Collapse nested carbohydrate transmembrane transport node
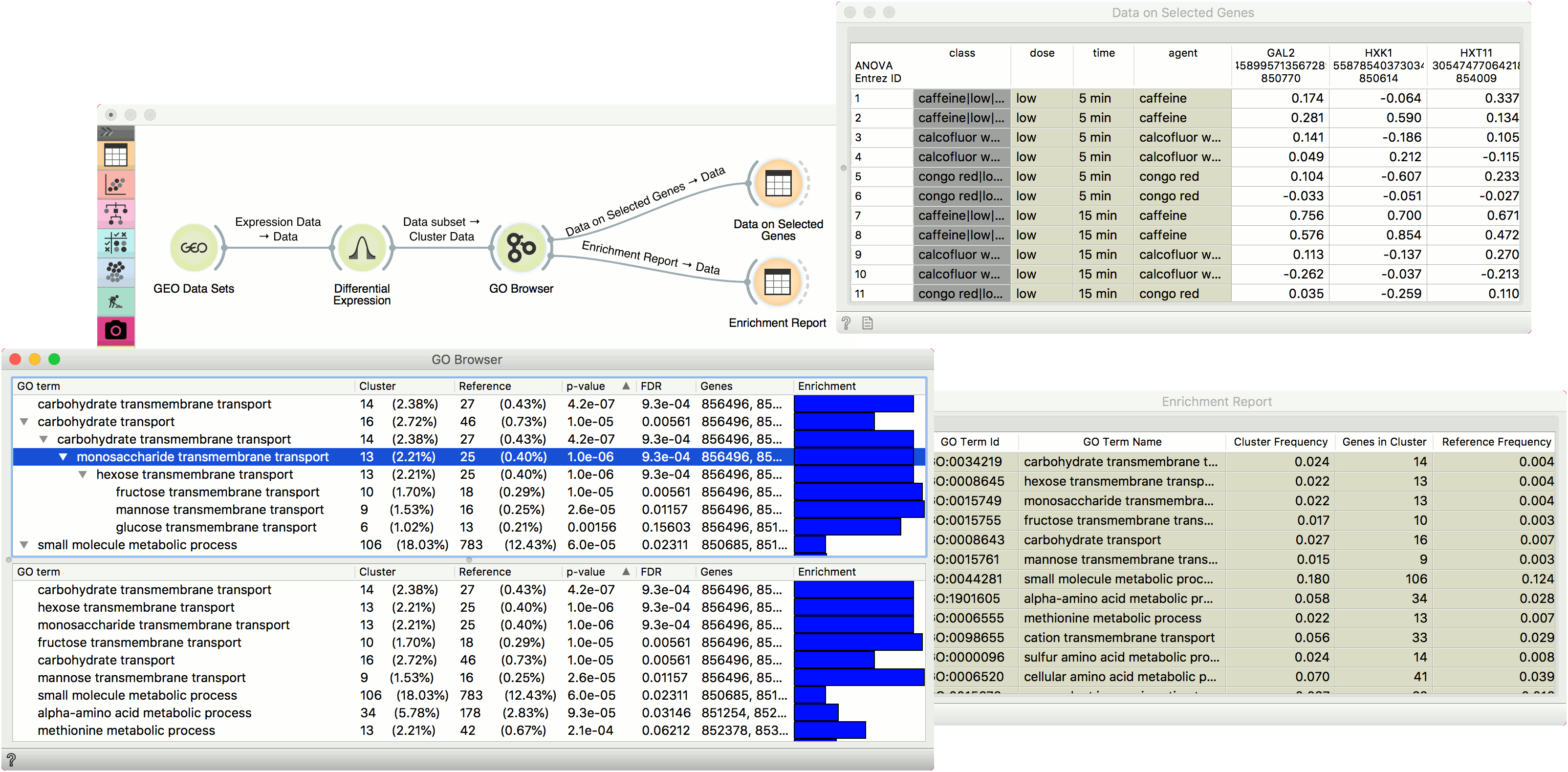The image size is (1568, 772). coord(44,439)
